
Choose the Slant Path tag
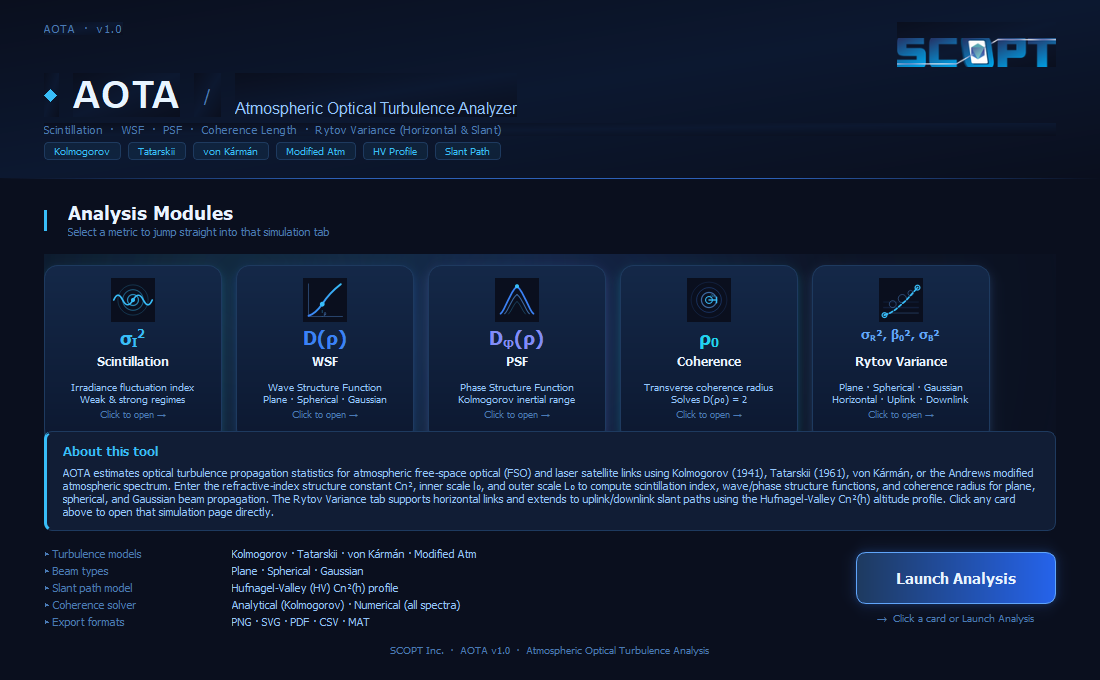tap(467, 152)
